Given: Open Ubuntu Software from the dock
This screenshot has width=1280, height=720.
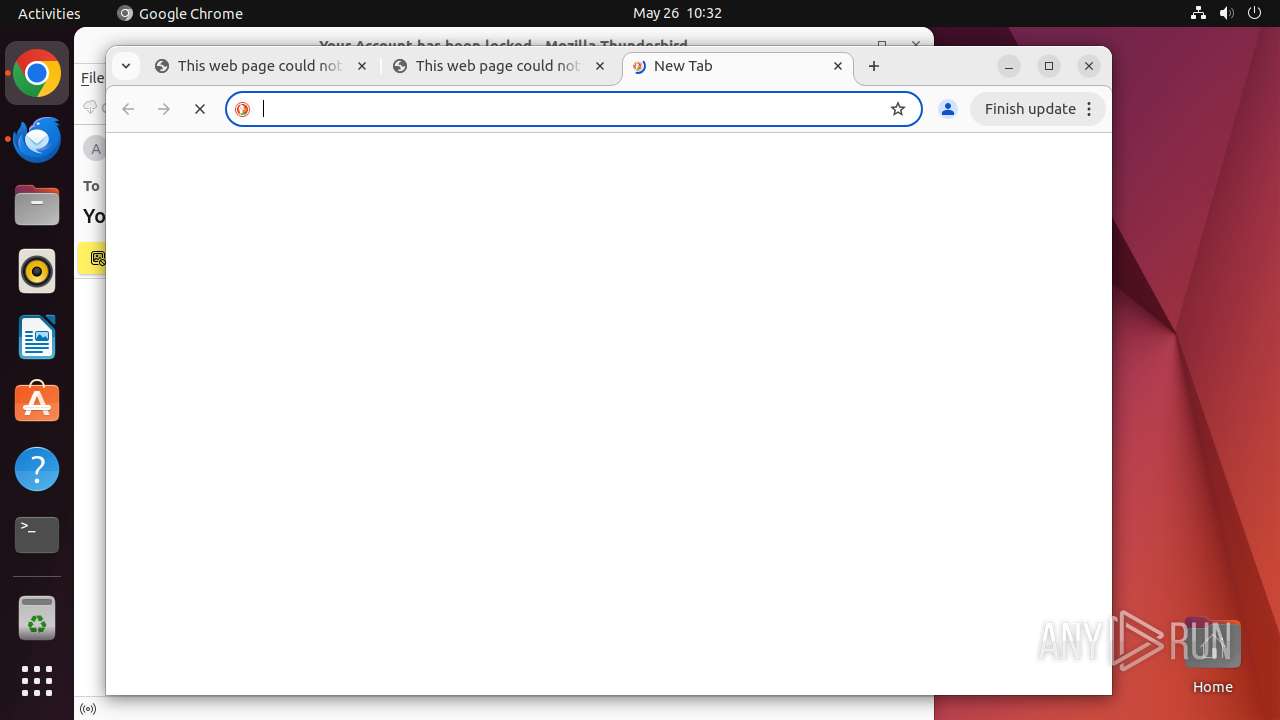Looking at the screenshot, I should pos(37,403).
